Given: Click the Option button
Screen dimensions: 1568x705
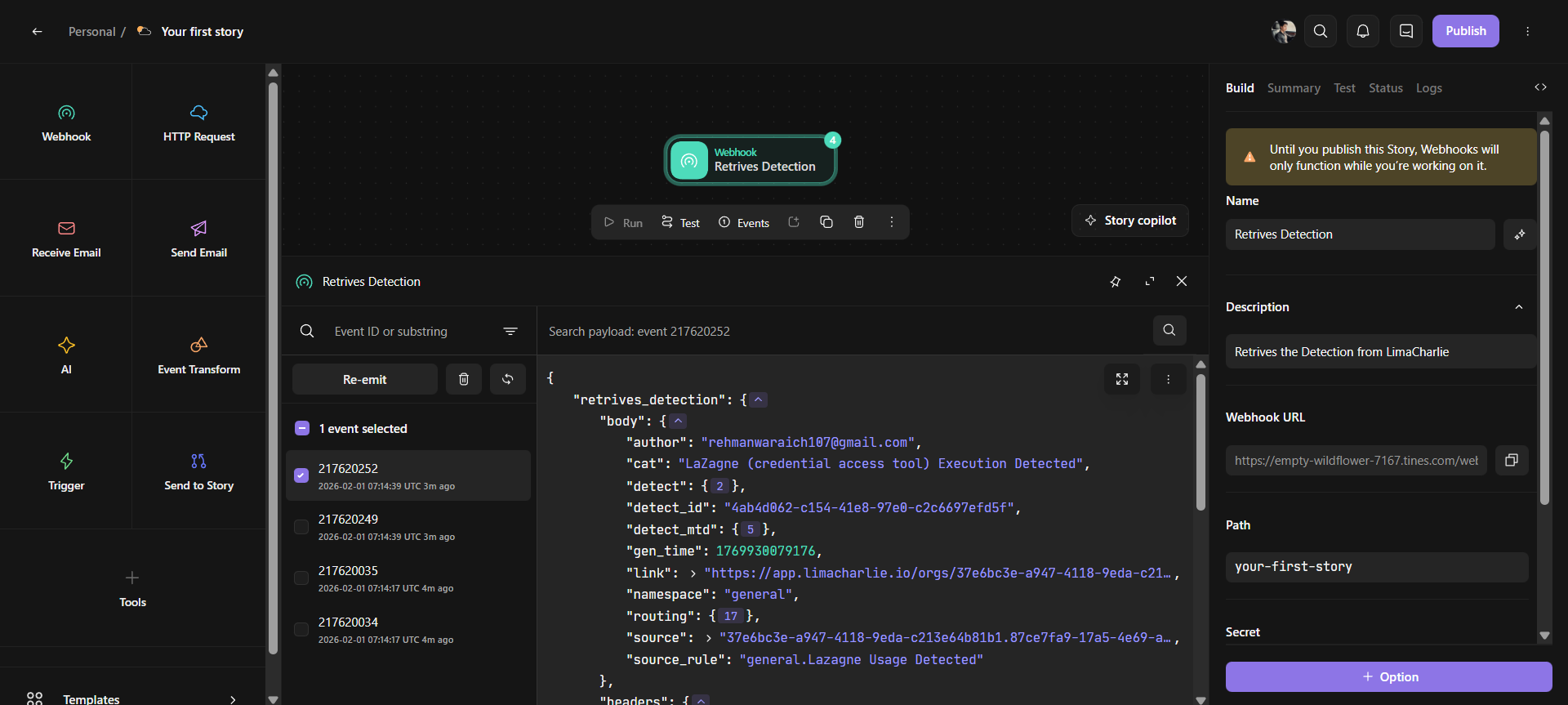Looking at the screenshot, I should pos(1389,676).
